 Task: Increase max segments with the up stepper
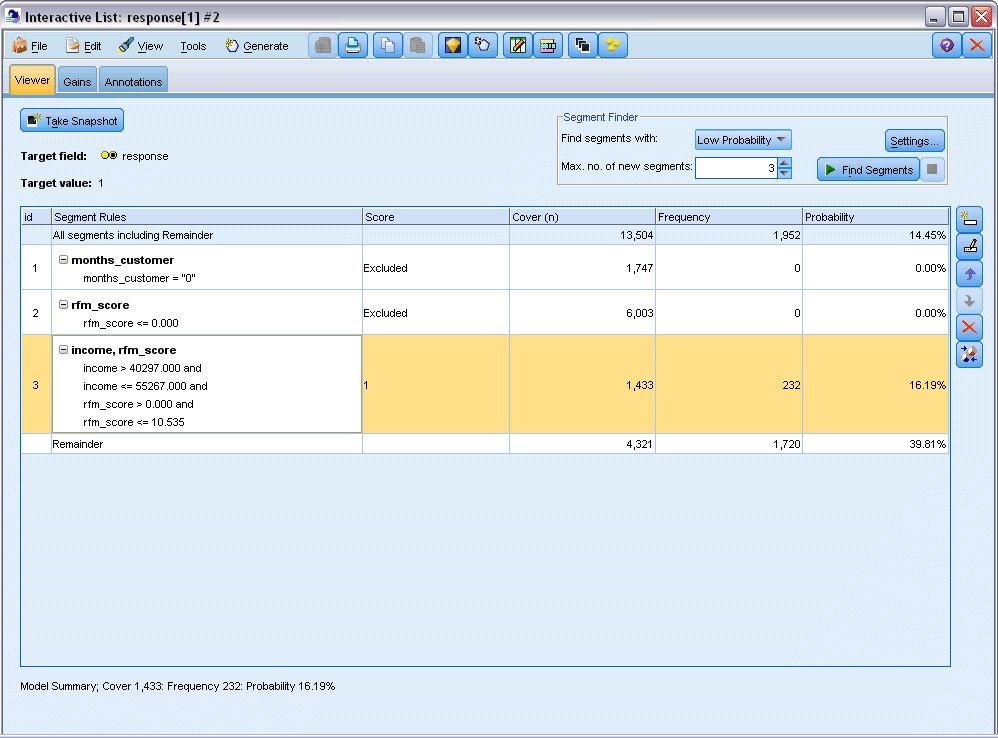(785, 163)
